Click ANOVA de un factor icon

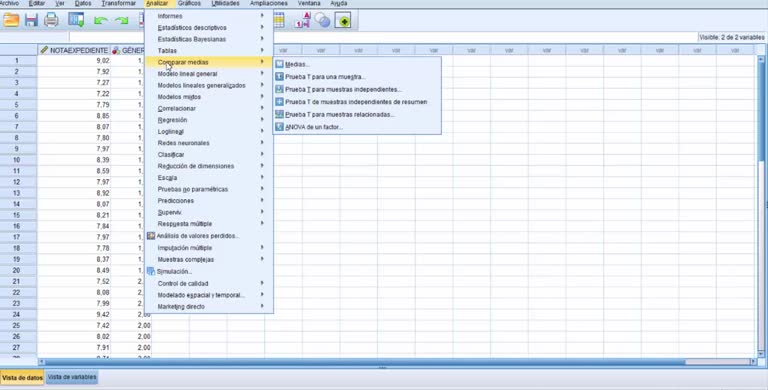pyautogui.click(x=279, y=127)
